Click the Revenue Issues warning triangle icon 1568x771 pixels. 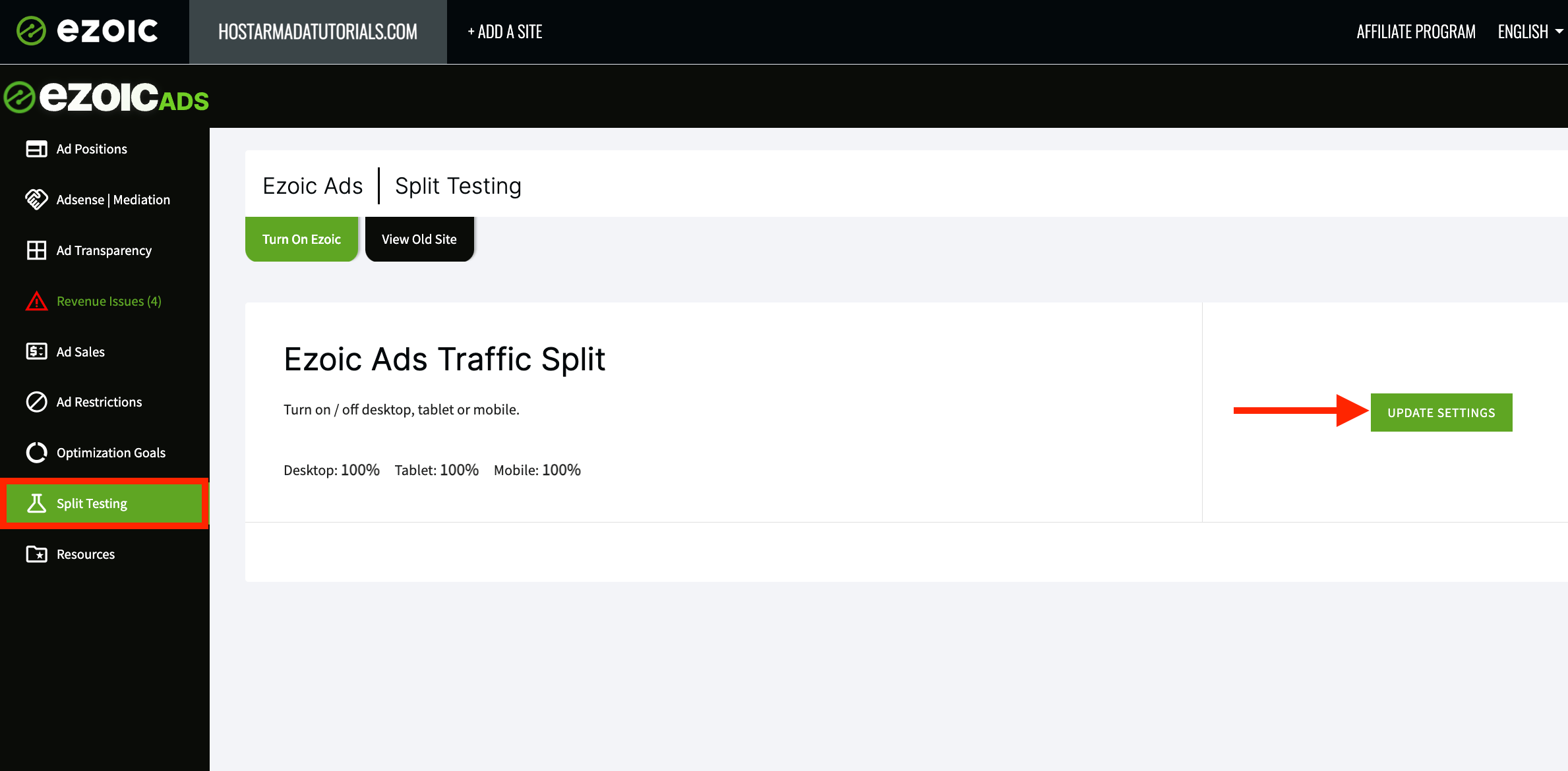click(36, 301)
